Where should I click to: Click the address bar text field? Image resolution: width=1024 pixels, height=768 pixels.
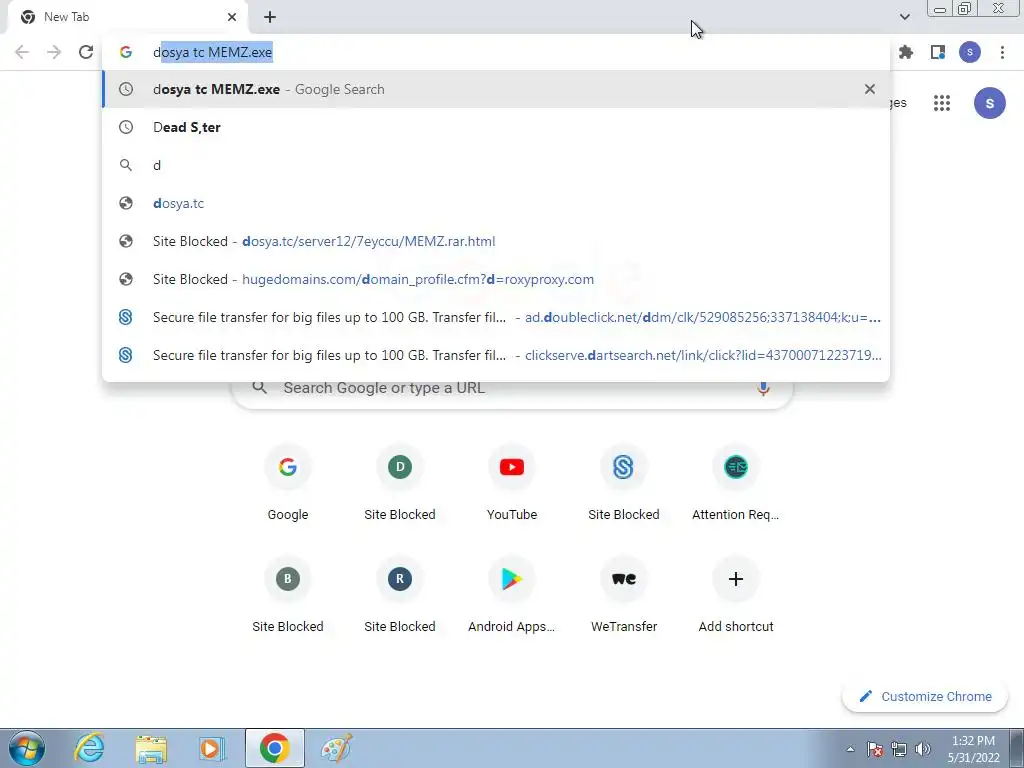pyautogui.click(x=496, y=52)
